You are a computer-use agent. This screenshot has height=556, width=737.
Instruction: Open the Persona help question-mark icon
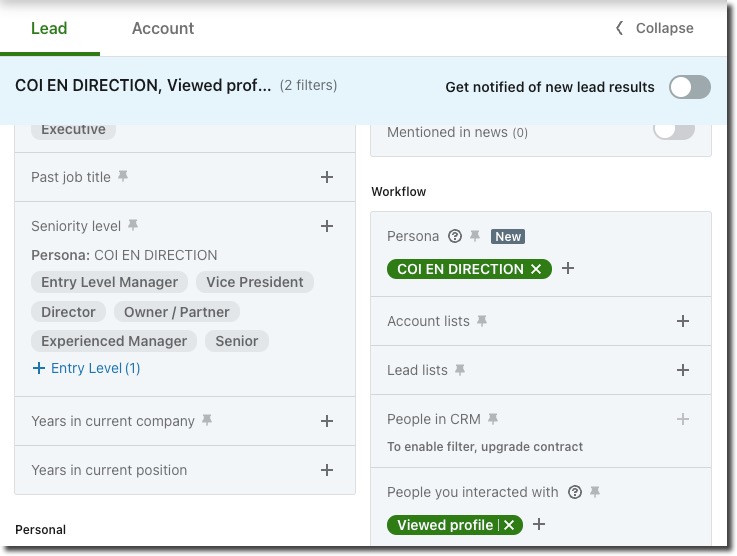pos(455,236)
